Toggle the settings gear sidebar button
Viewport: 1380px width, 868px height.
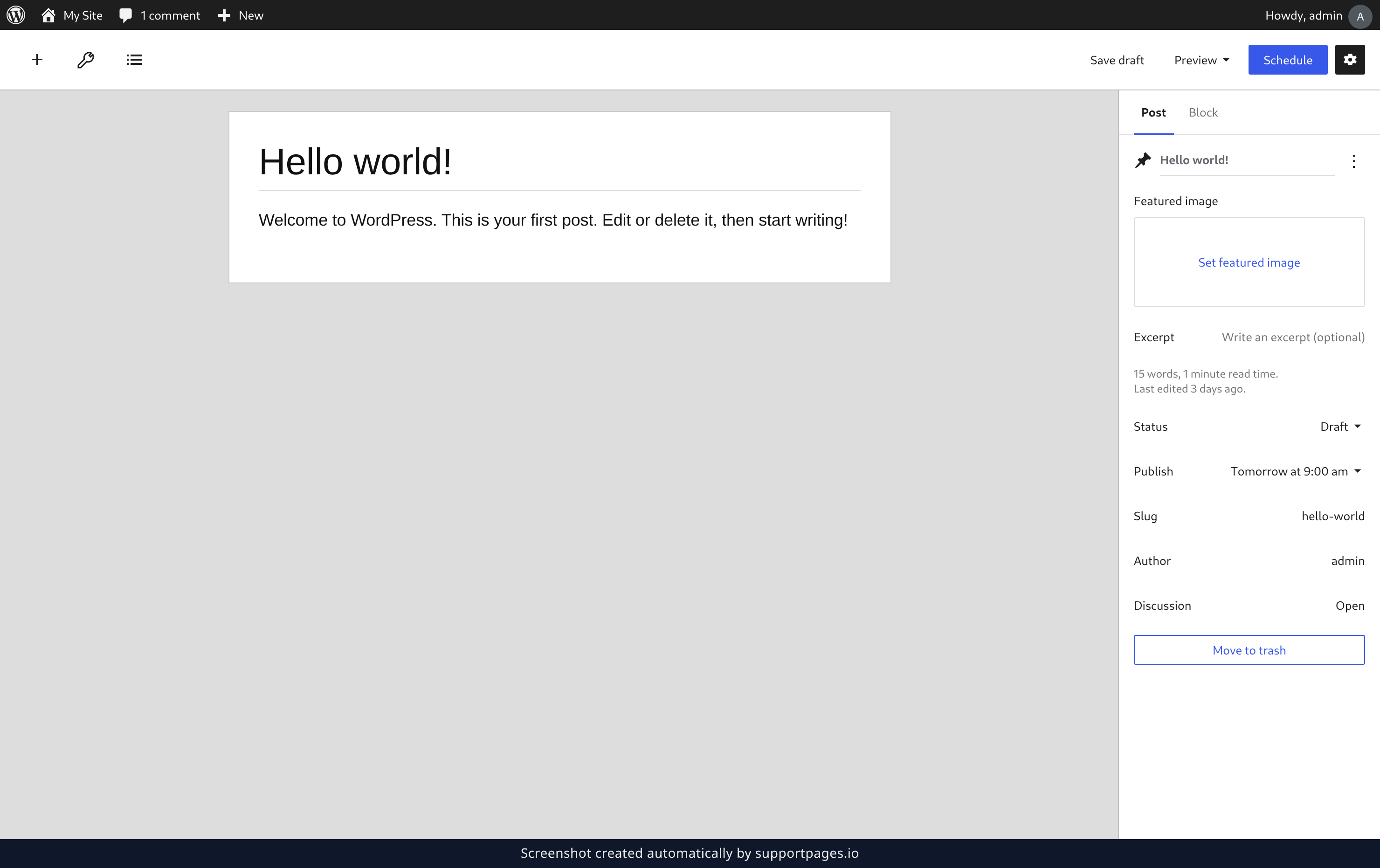1350,60
